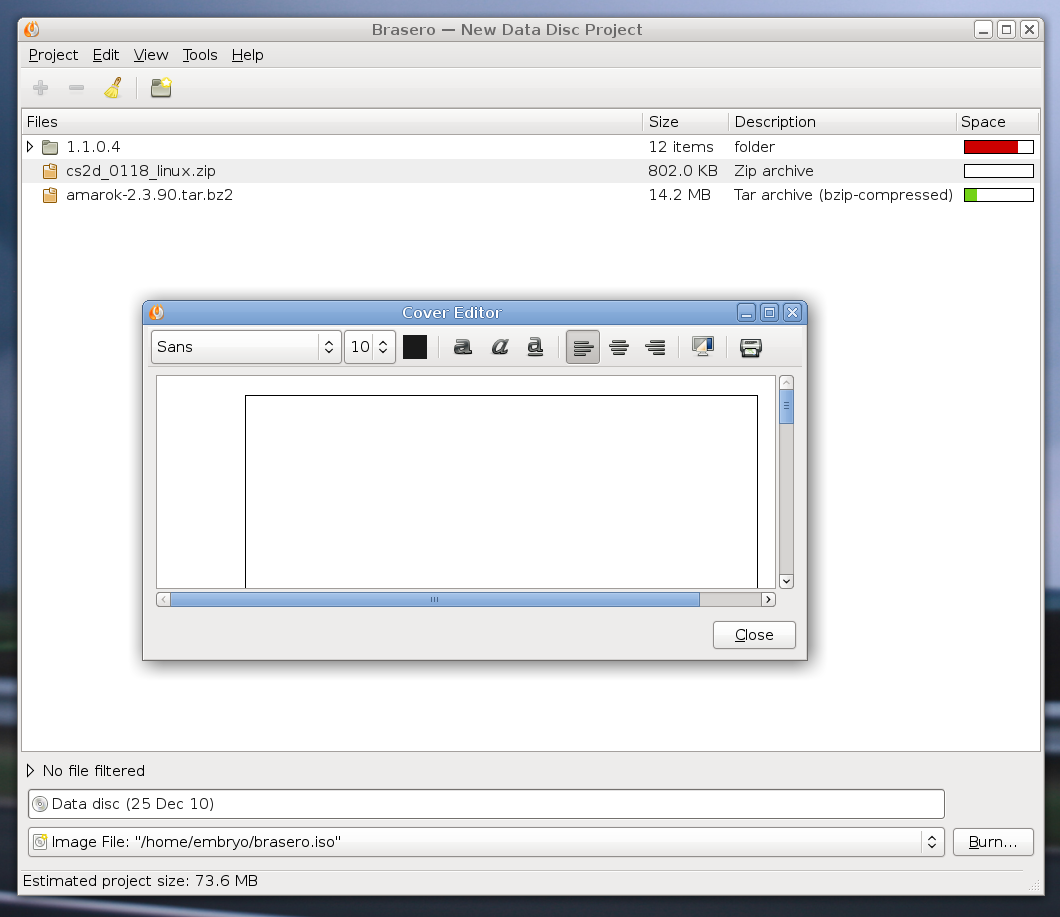Click the font size 10 stepper
This screenshot has height=917, width=1060.
[383, 347]
